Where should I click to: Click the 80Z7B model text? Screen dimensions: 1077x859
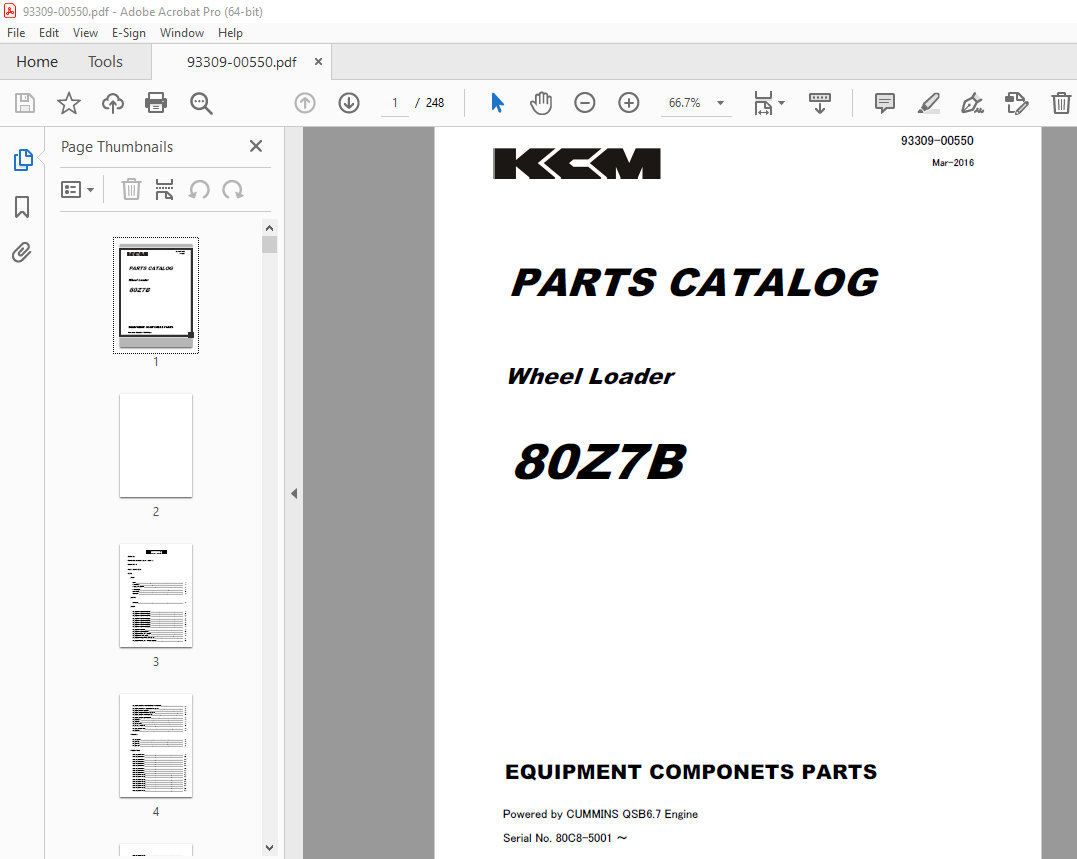(x=600, y=461)
